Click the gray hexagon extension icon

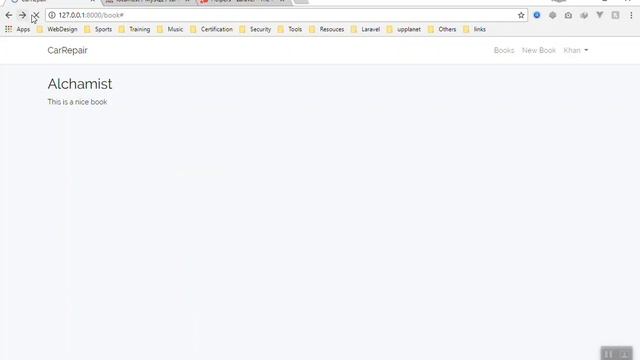pyautogui.click(x=552, y=15)
